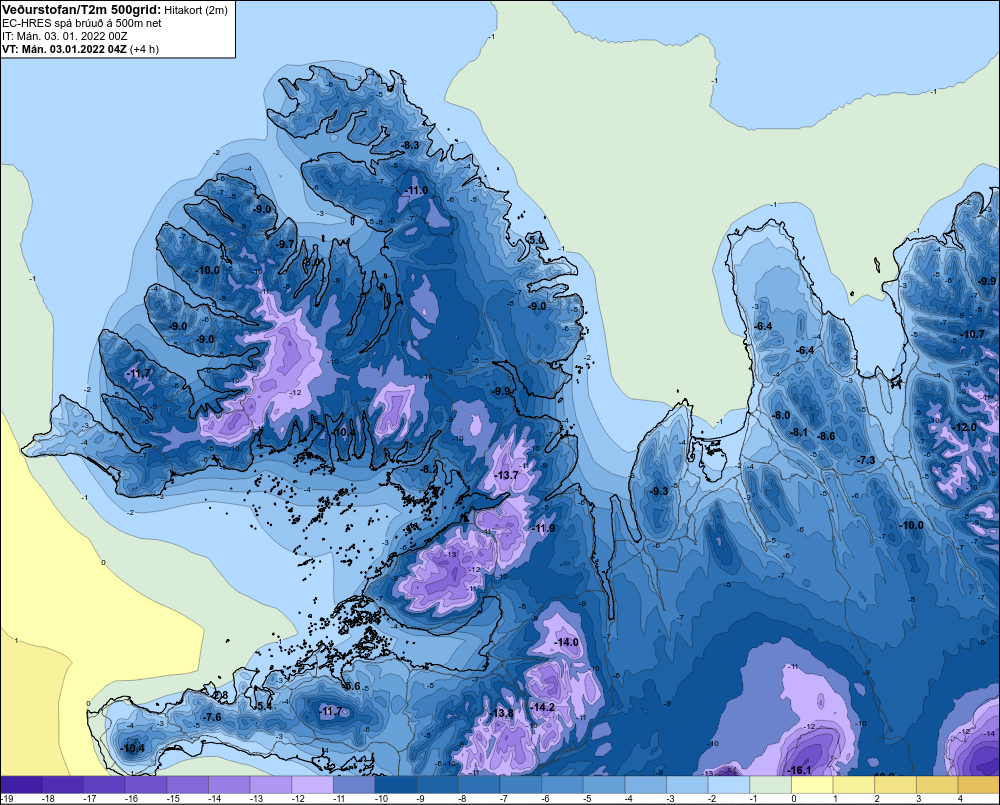Image resolution: width=1000 pixels, height=805 pixels.
Task: Click the -19 color swatch in the legend
Action: coord(21,785)
